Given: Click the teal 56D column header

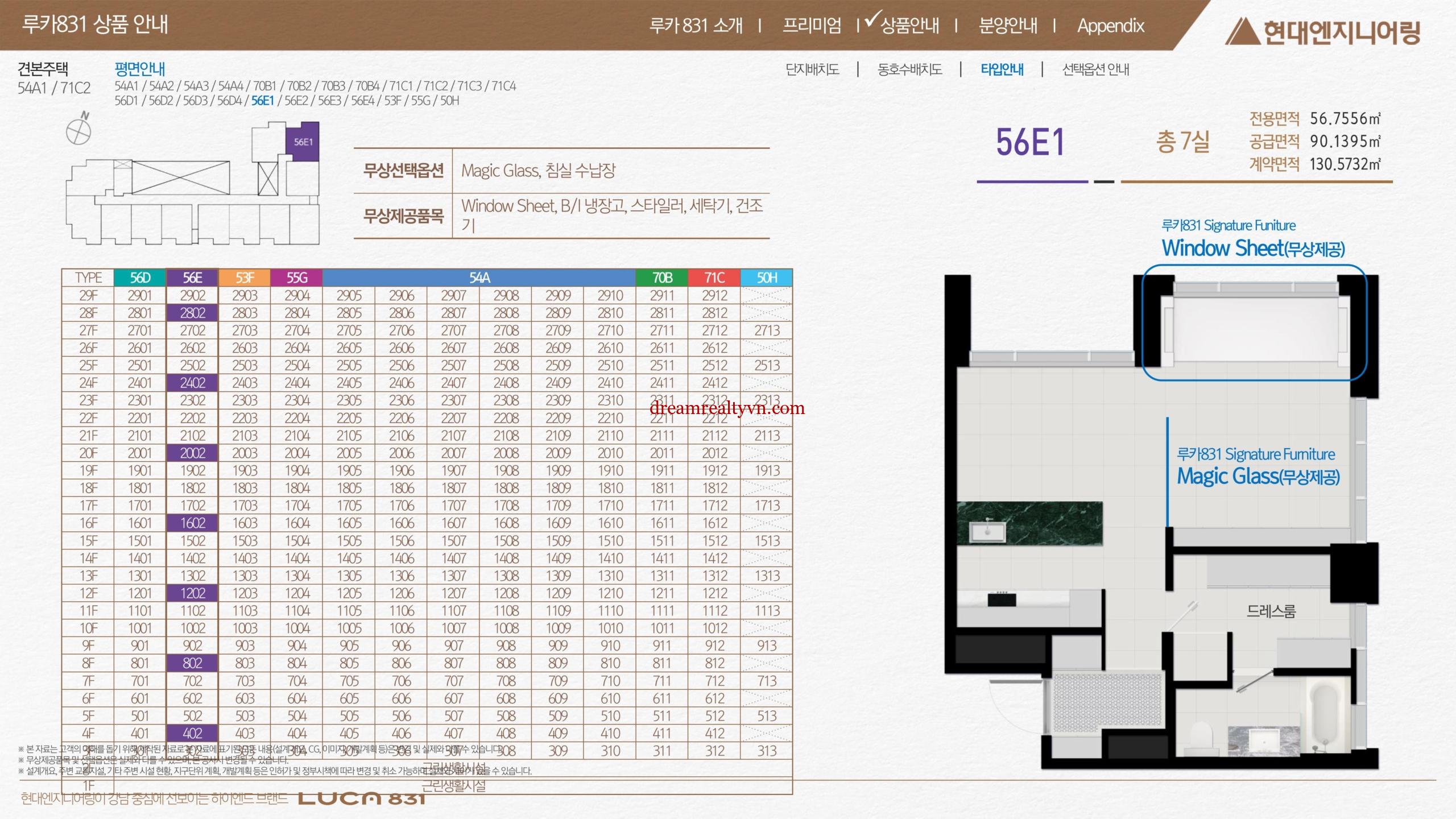Looking at the screenshot, I should tap(140, 278).
